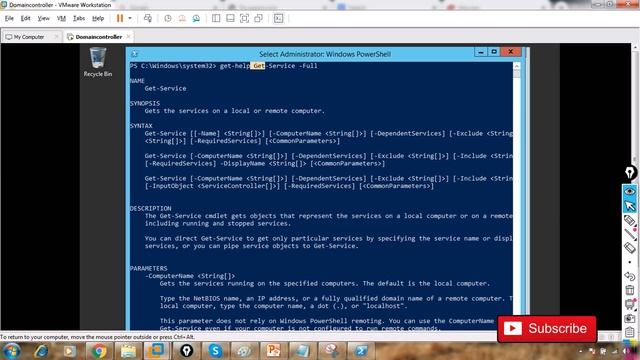Undo last annotation stroke
This screenshot has width=640, height=360.
[x=629, y=276]
